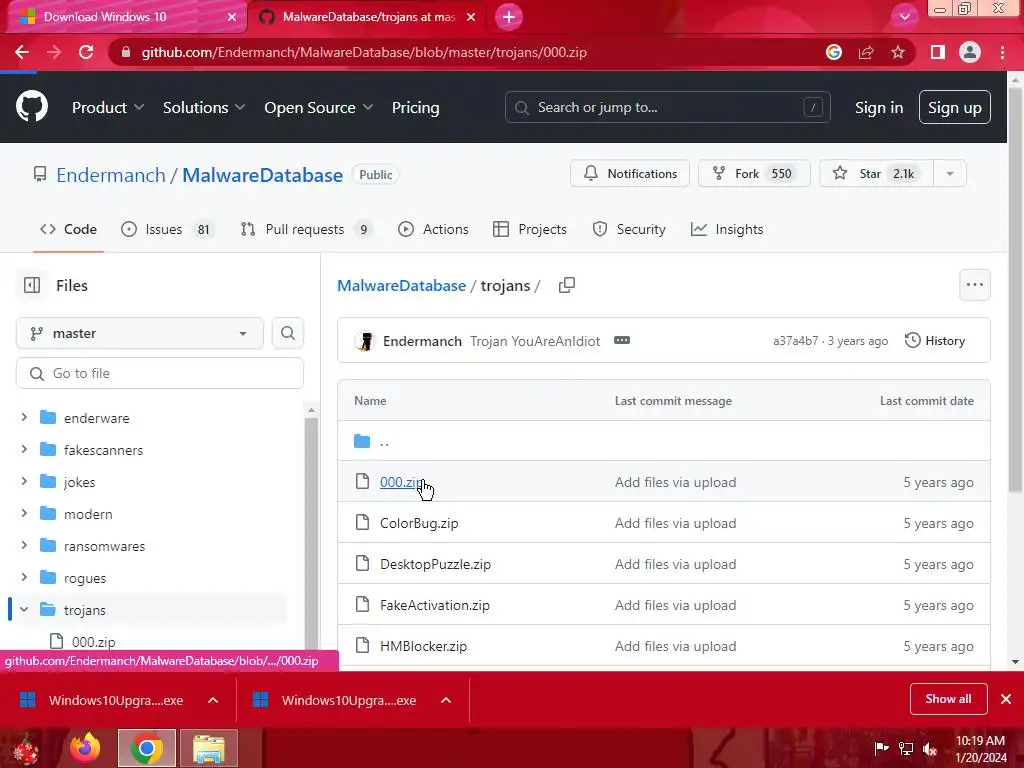Open second Windows10Upgra download options arrow

(446, 700)
